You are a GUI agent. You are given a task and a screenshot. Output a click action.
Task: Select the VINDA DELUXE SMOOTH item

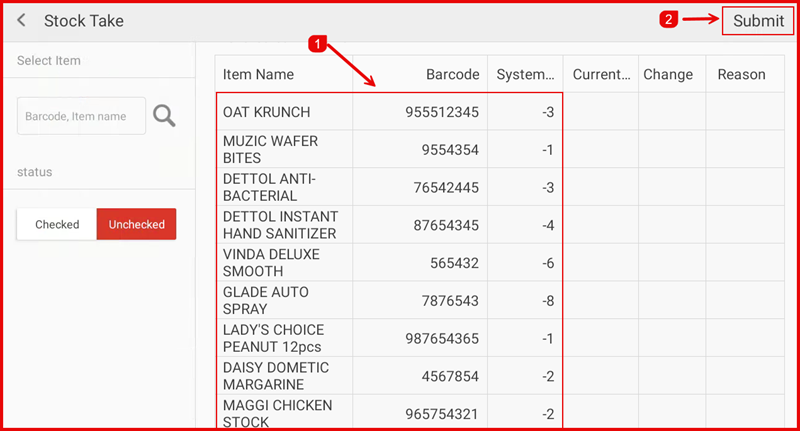[x=271, y=263]
